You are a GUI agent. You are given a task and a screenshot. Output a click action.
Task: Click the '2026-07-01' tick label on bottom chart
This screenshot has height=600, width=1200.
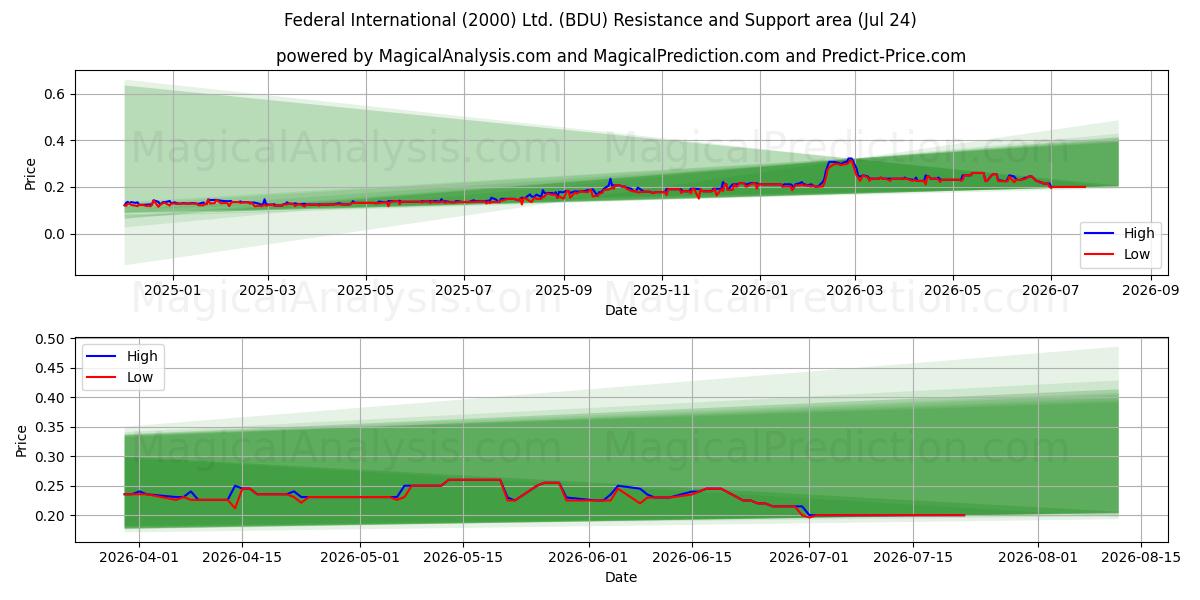(809, 559)
